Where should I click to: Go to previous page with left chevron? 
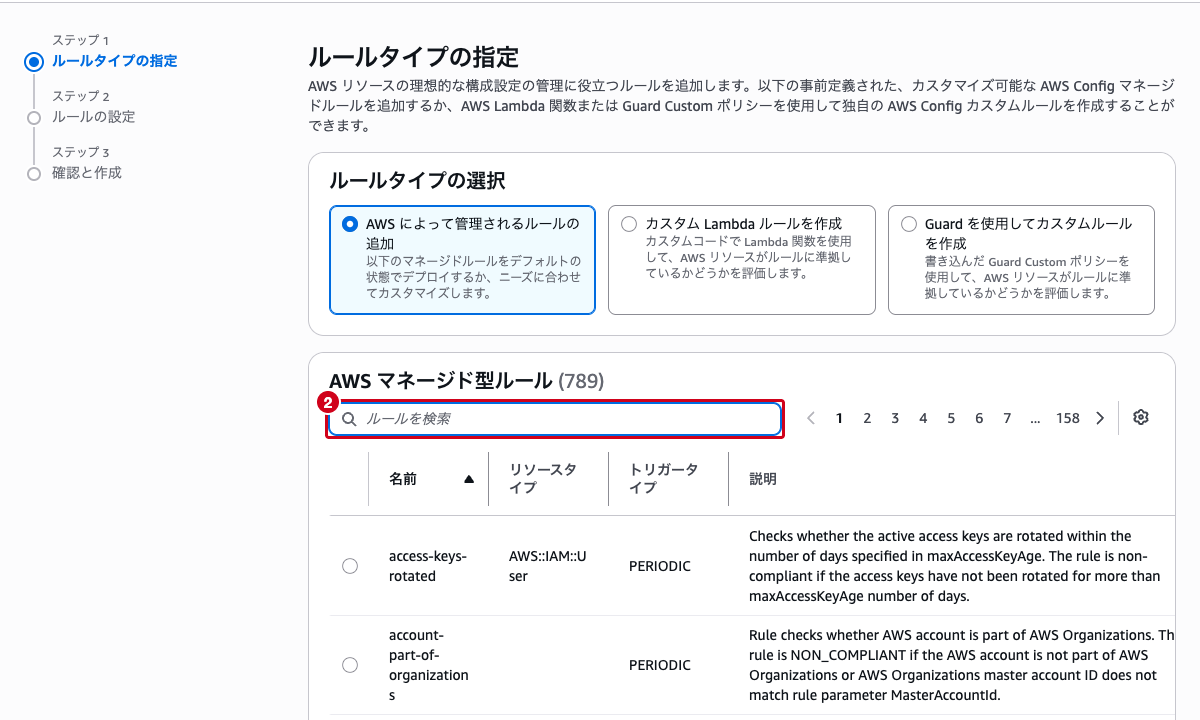[811, 418]
